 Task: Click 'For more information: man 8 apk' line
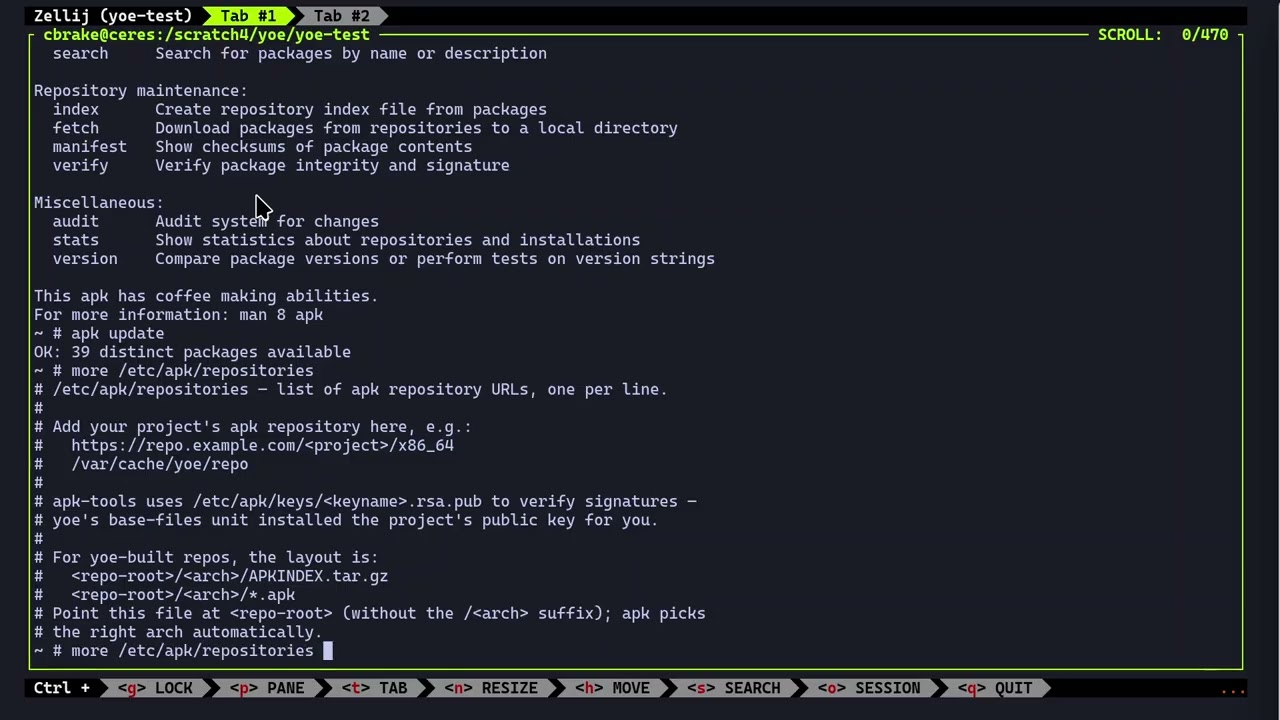(x=178, y=315)
